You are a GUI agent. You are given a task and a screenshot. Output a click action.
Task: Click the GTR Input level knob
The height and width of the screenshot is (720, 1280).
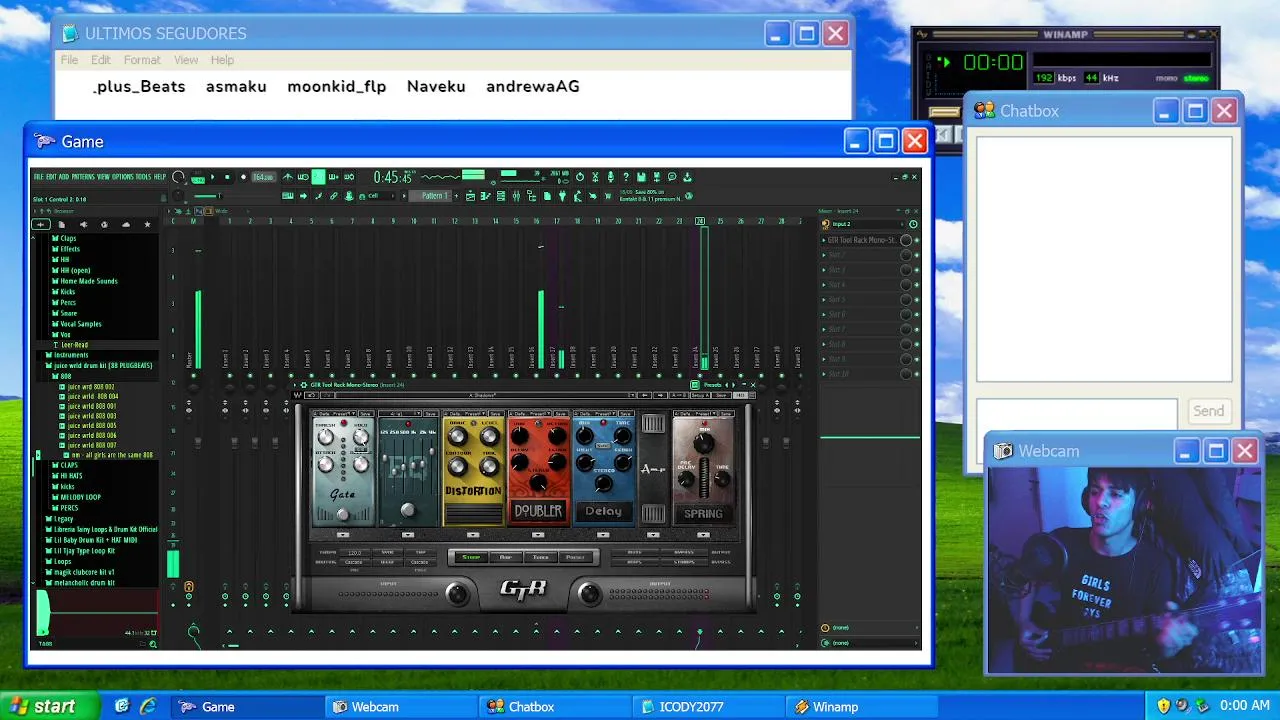click(x=457, y=594)
